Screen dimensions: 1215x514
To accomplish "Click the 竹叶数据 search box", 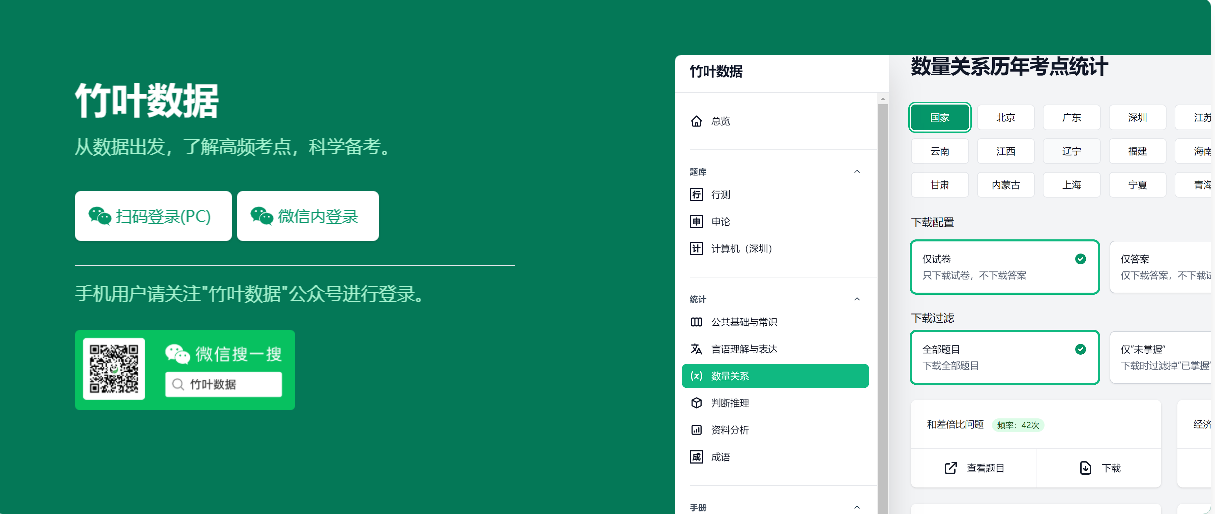I will point(223,384).
